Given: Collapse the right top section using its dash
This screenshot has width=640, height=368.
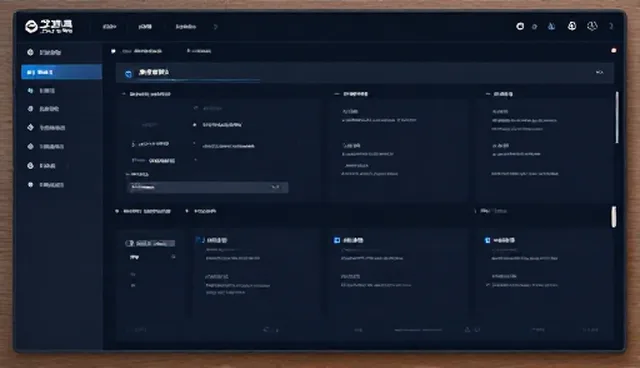Looking at the screenshot, I should pyautogui.click(x=487, y=94).
